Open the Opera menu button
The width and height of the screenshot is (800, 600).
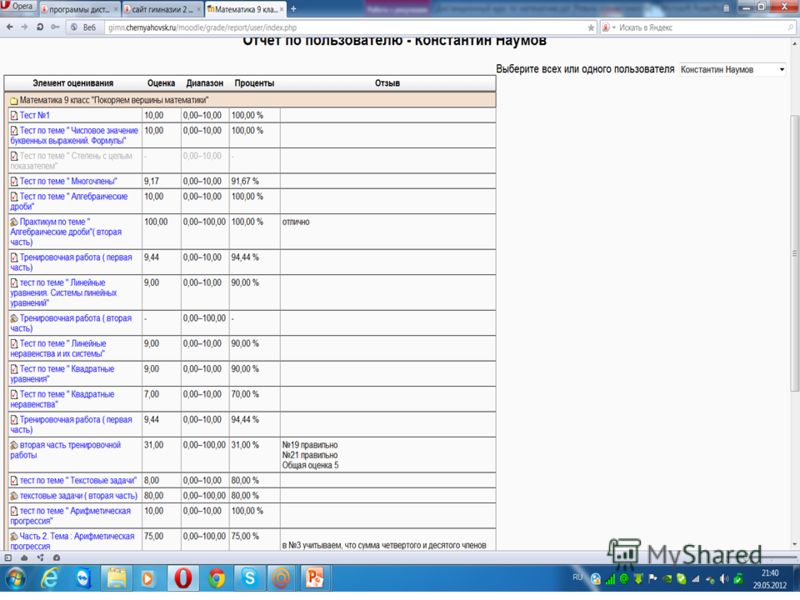tap(17, 7)
